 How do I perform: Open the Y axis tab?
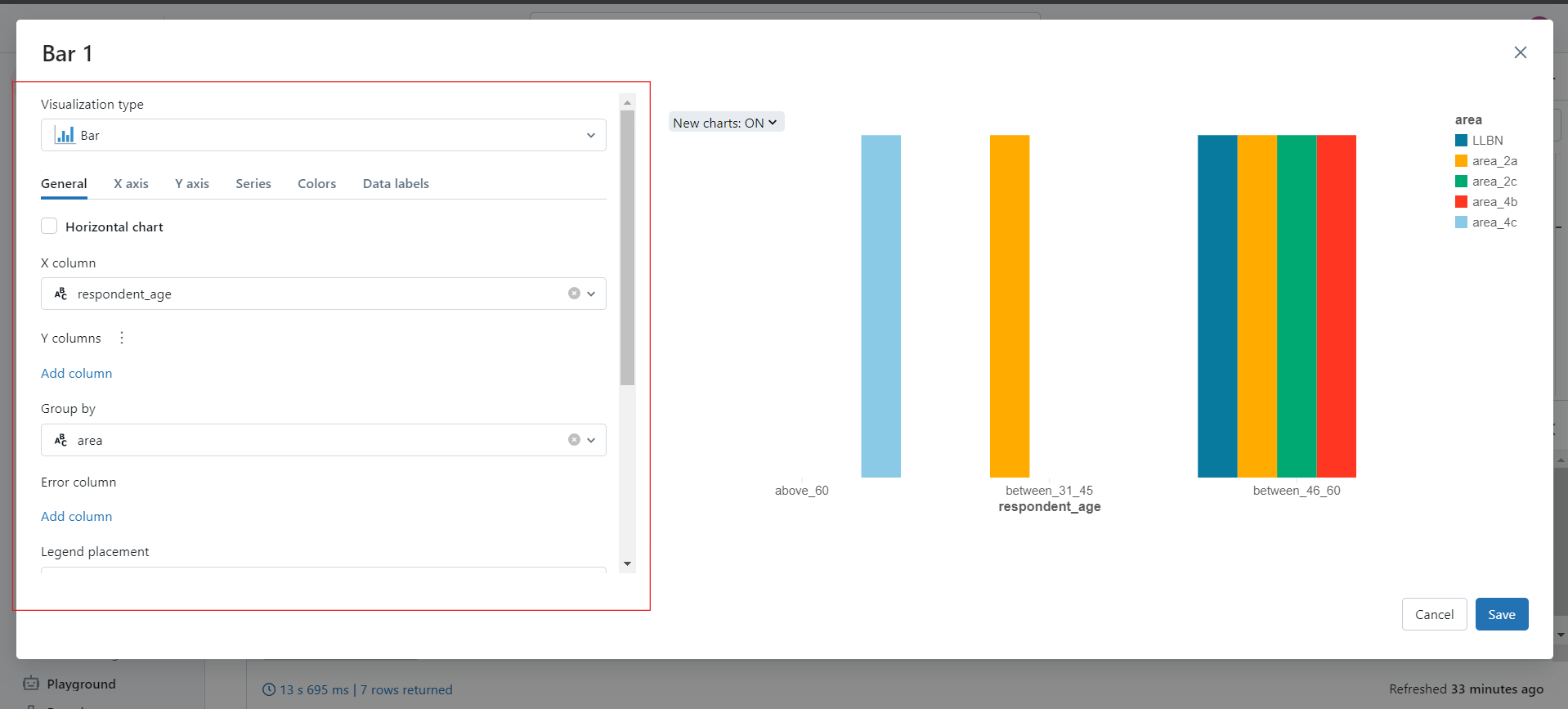pos(192,184)
